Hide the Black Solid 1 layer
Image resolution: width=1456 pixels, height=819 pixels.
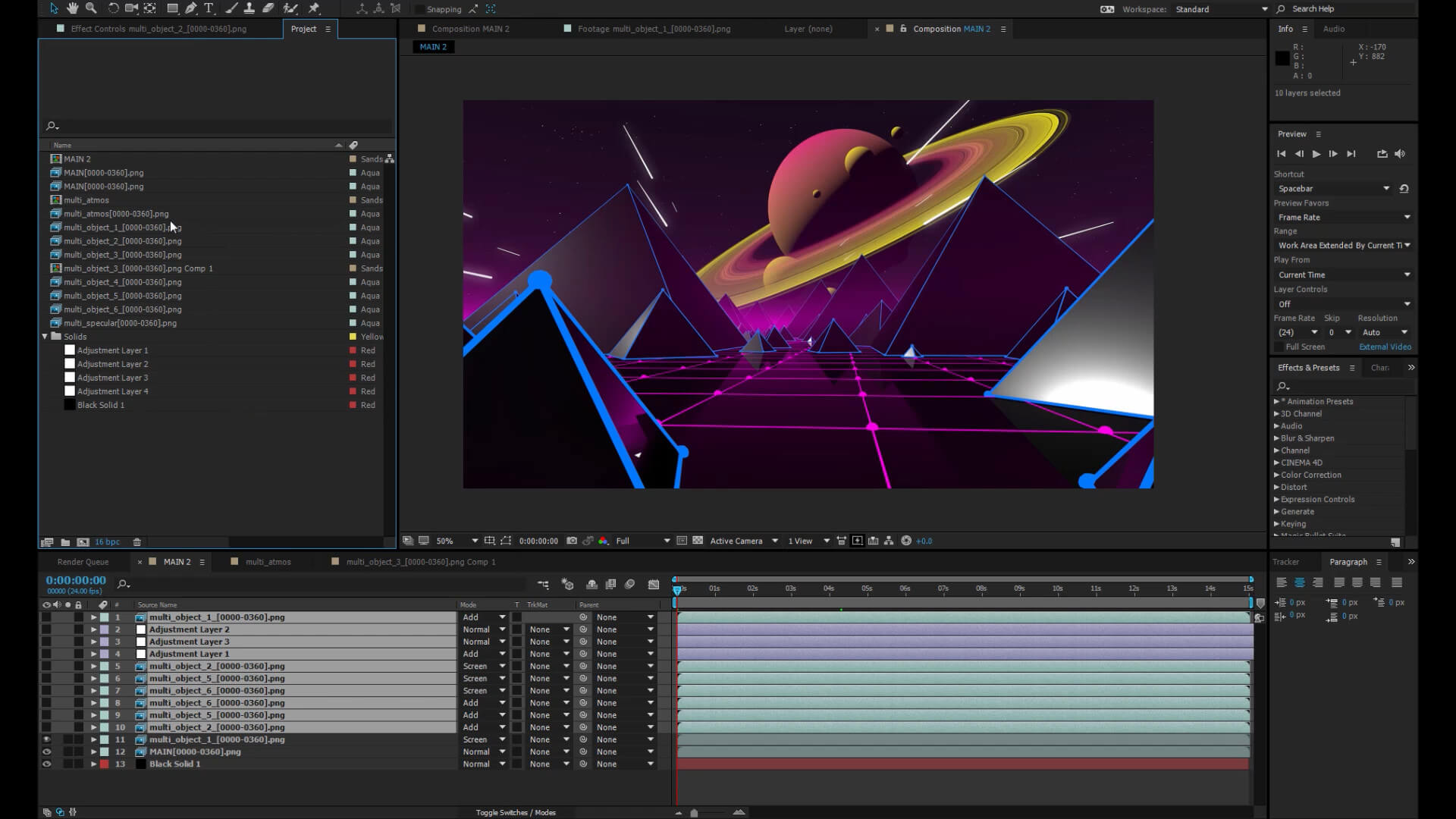[x=46, y=764]
